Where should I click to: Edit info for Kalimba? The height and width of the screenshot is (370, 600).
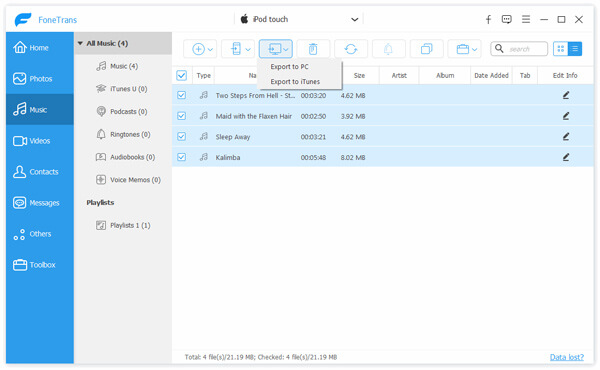[566, 157]
